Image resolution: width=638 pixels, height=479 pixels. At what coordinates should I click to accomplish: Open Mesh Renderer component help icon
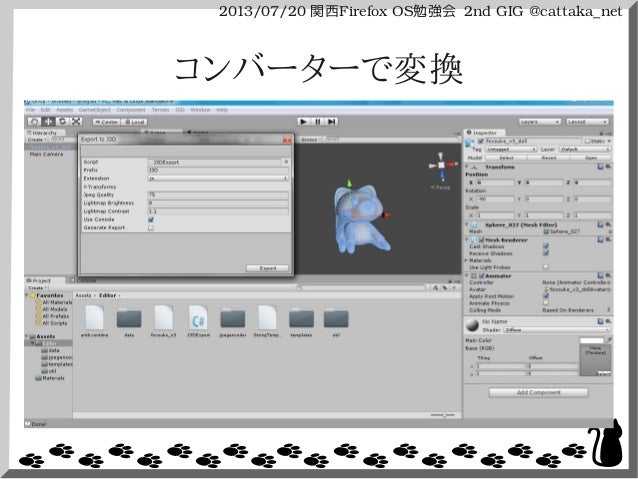pyautogui.click(x=600, y=240)
